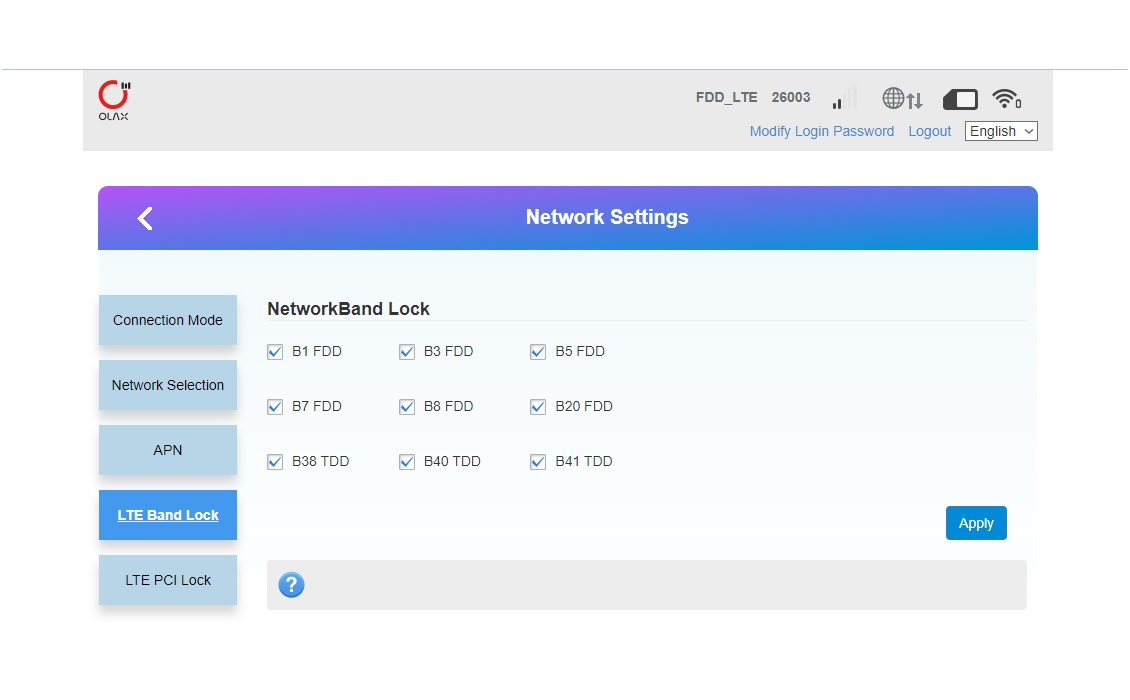Open Modify Login Password link

coord(822,131)
